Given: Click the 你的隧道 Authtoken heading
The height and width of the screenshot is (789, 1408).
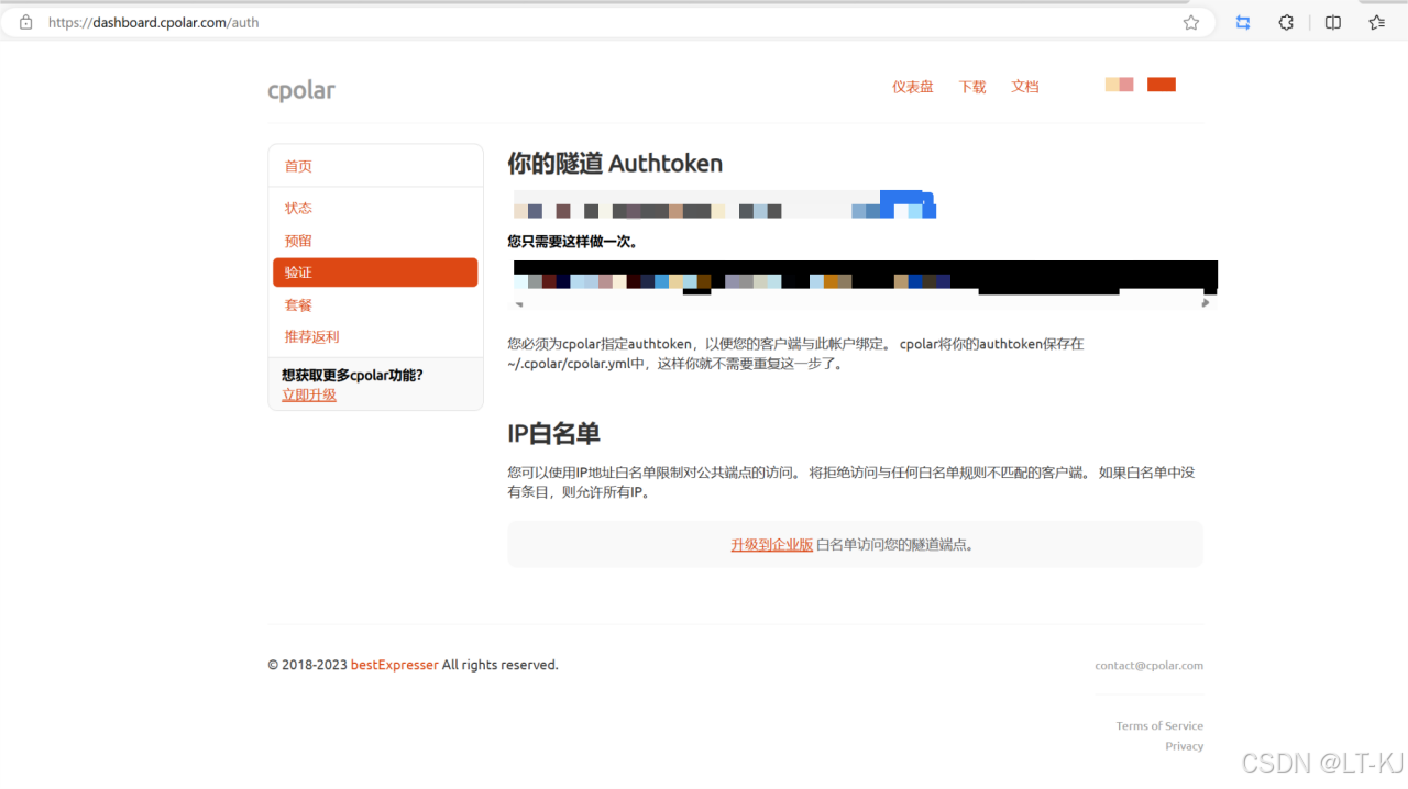Looking at the screenshot, I should tap(615, 163).
